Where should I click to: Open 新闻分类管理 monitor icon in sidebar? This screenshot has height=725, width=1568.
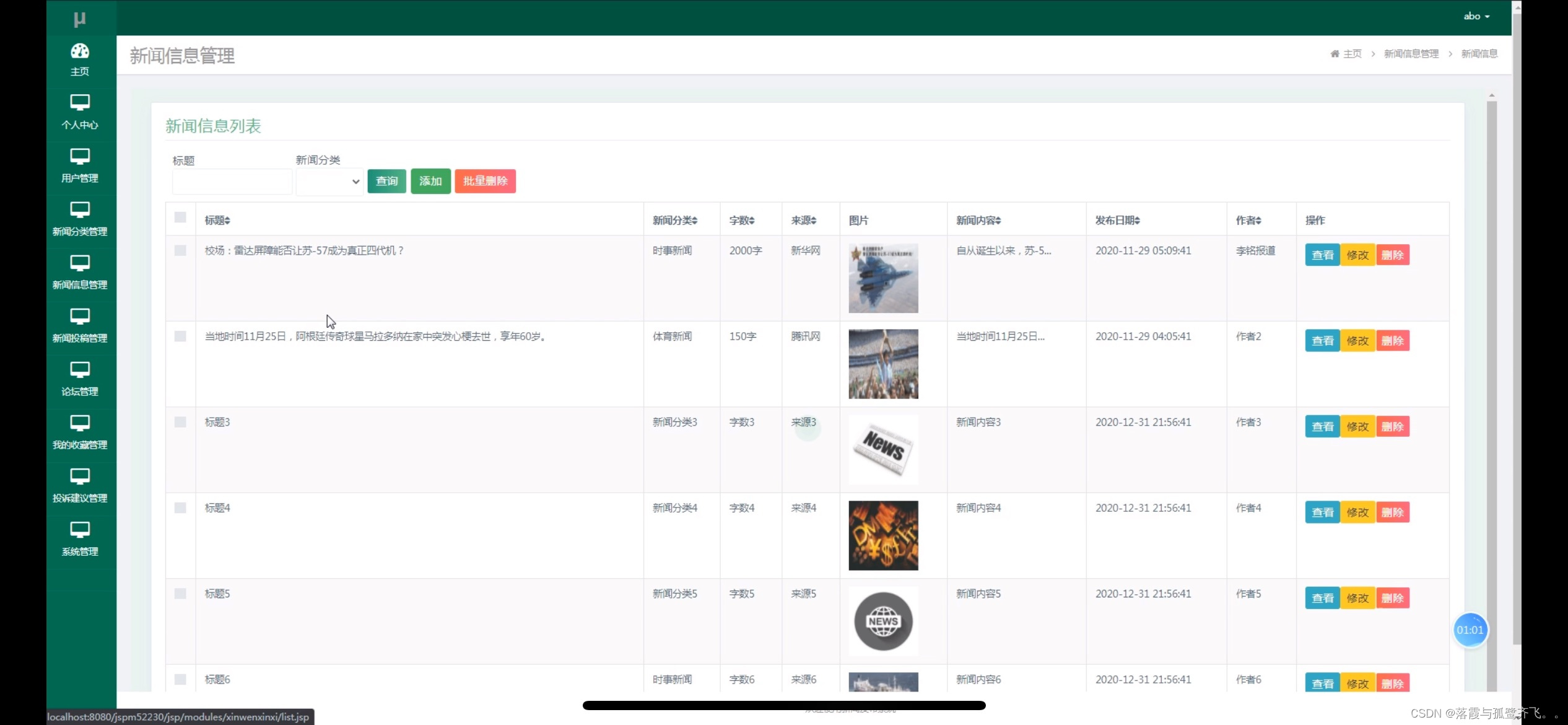[x=80, y=209]
